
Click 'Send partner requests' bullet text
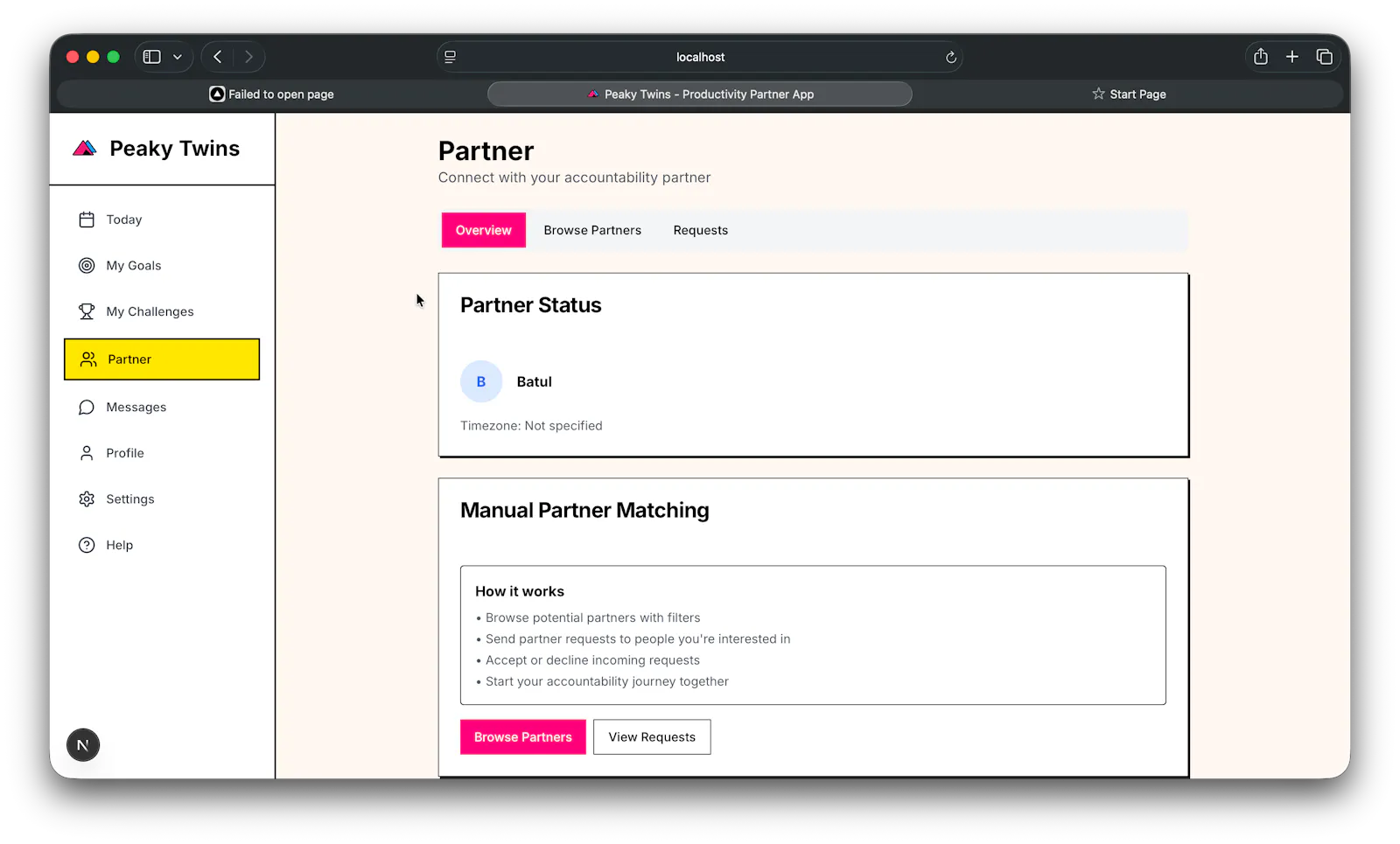point(638,639)
